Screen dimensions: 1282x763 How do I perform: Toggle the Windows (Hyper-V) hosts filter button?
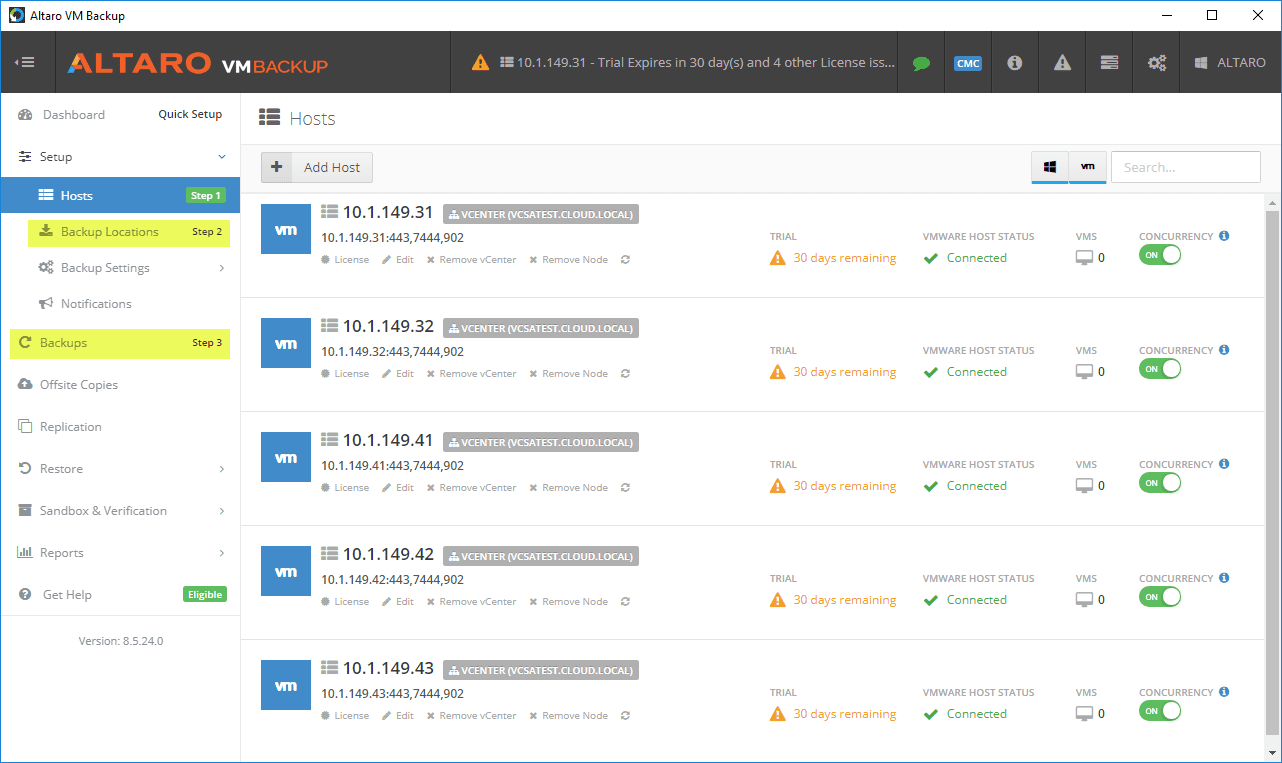coord(1050,167)
